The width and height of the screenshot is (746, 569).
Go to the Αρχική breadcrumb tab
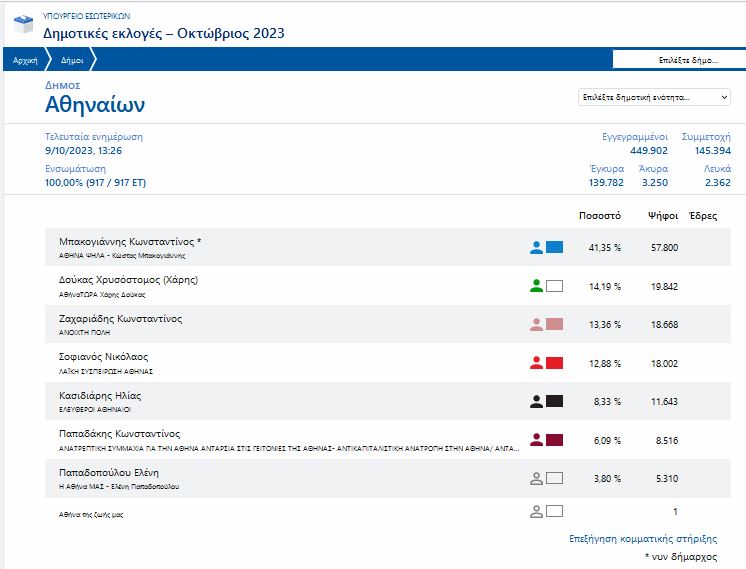[x=25, y=60]
